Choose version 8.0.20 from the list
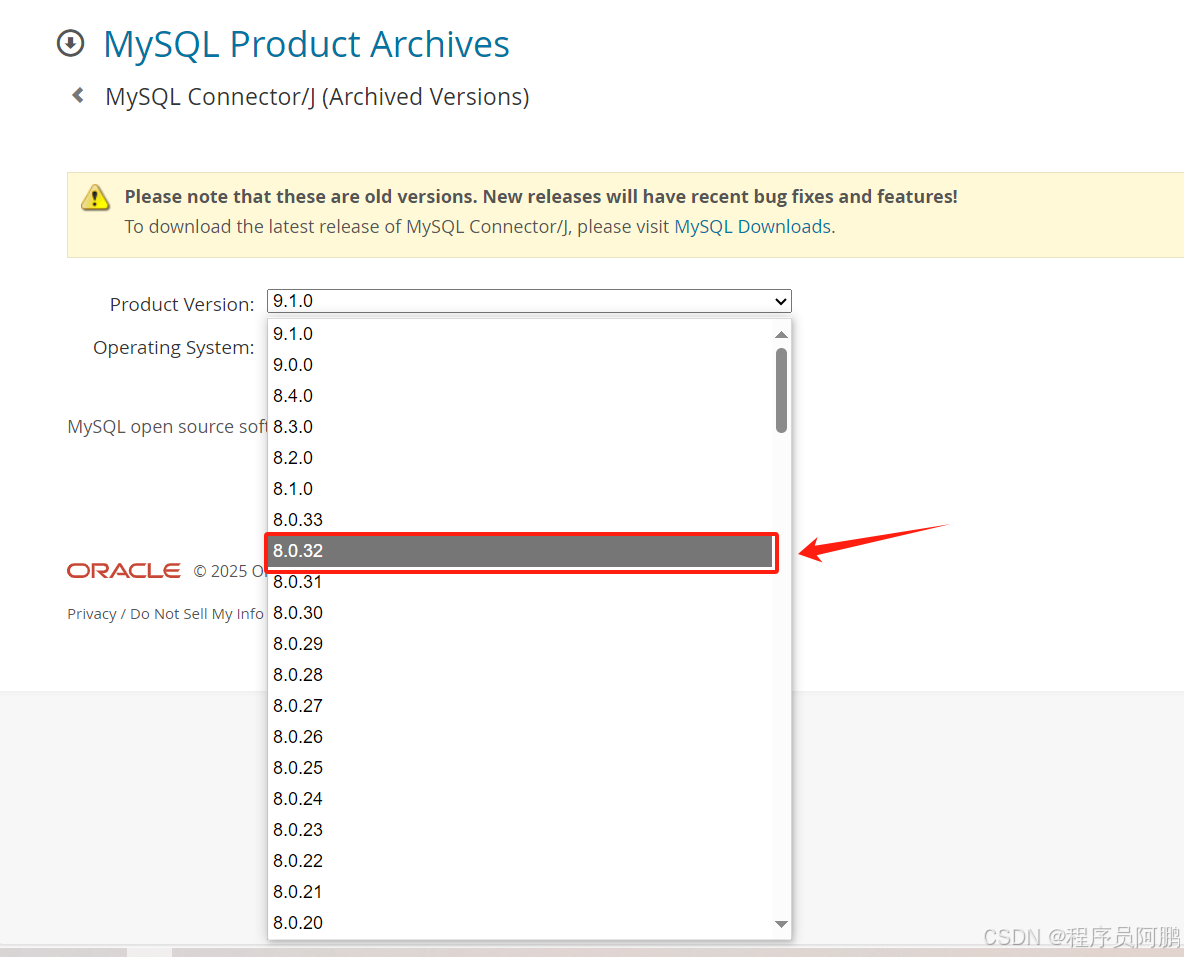The height and width of the screenshot is (957, 1184). click(521, 923)
